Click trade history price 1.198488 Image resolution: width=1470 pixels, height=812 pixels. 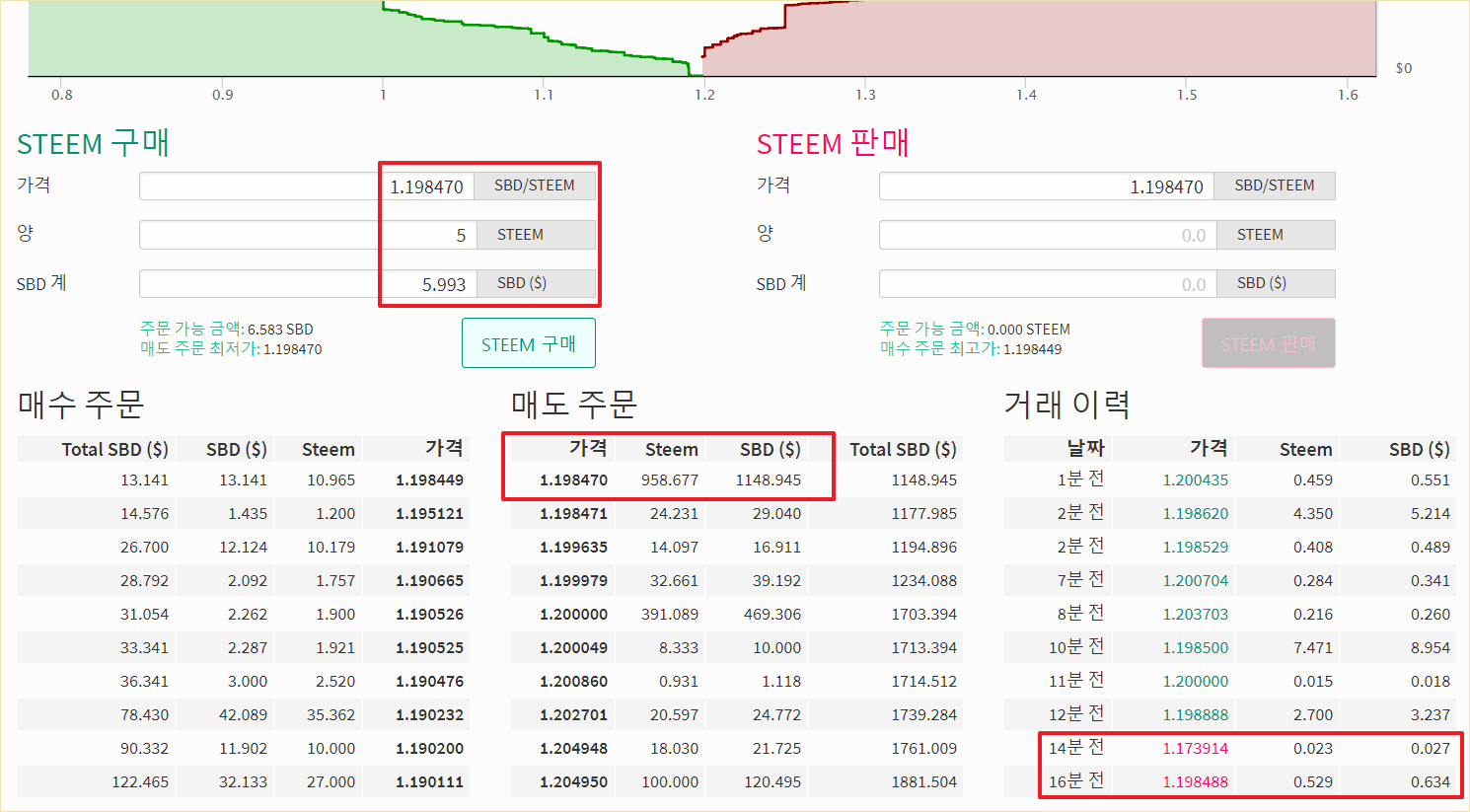coord(1195,782)
